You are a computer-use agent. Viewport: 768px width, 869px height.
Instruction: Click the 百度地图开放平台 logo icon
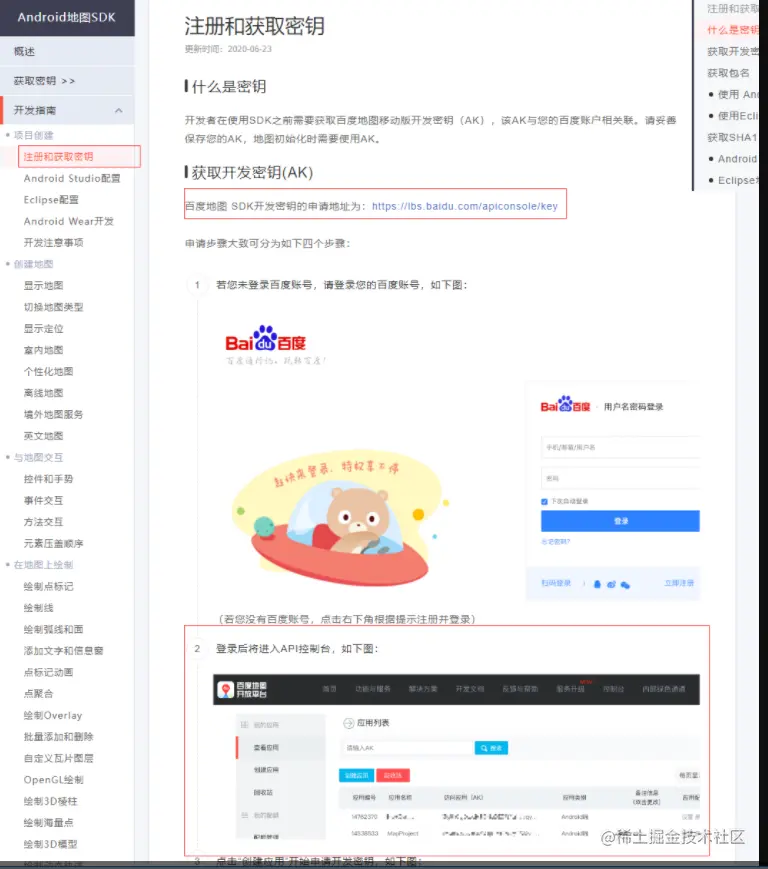(x=226, y=689)
